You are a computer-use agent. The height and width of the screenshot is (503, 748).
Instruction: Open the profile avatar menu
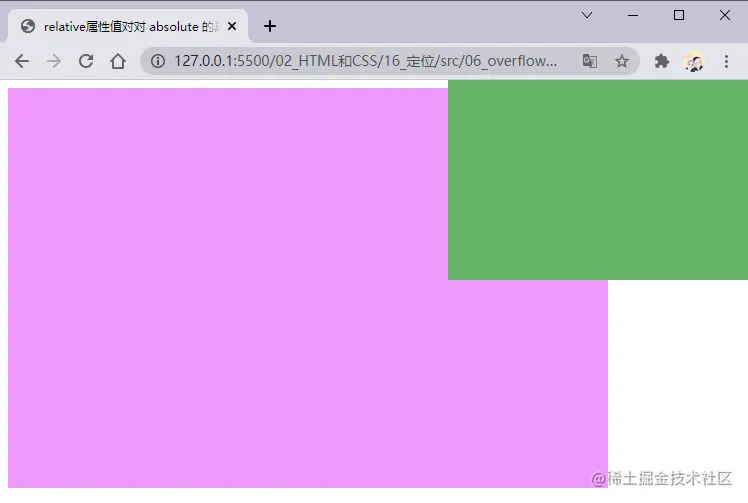click(x=694, y=61)
